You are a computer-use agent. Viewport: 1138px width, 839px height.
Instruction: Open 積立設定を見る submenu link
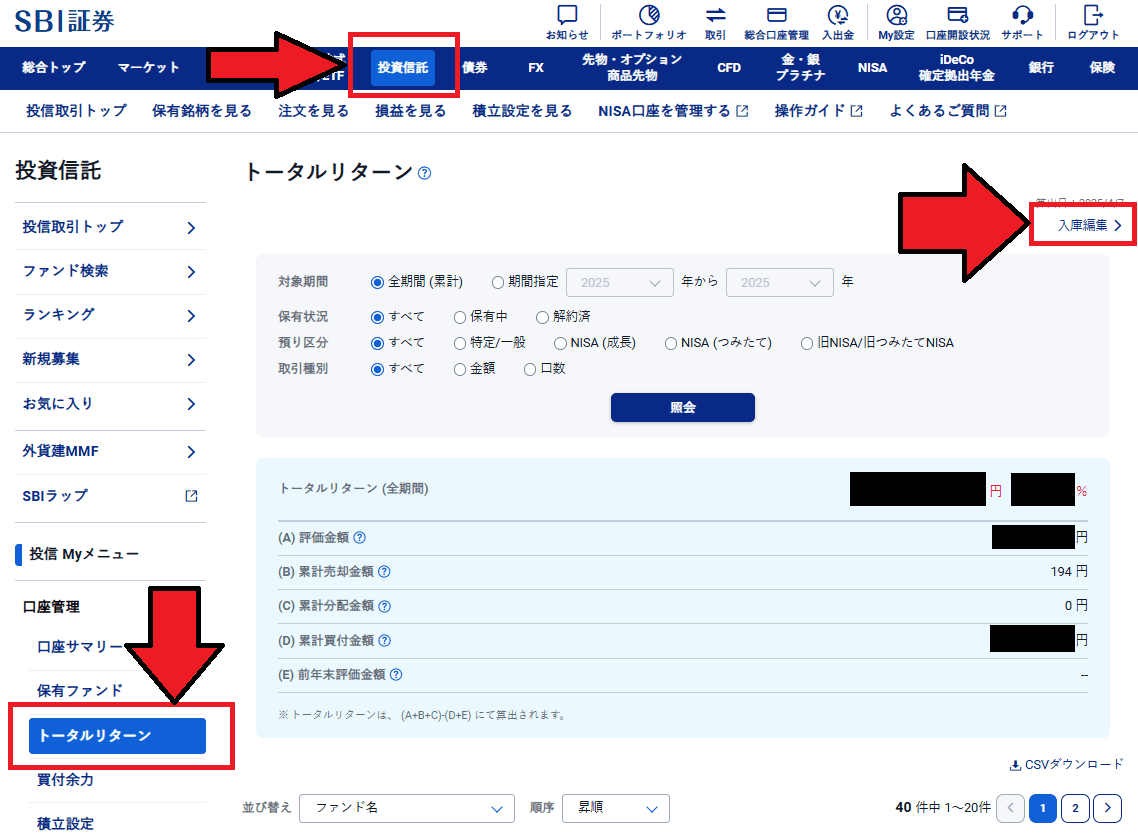pyautogui.click(x=522, y=111)
